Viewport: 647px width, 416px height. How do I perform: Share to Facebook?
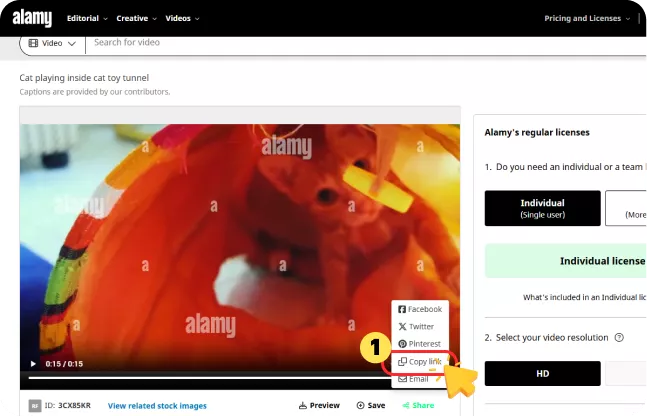420,309
